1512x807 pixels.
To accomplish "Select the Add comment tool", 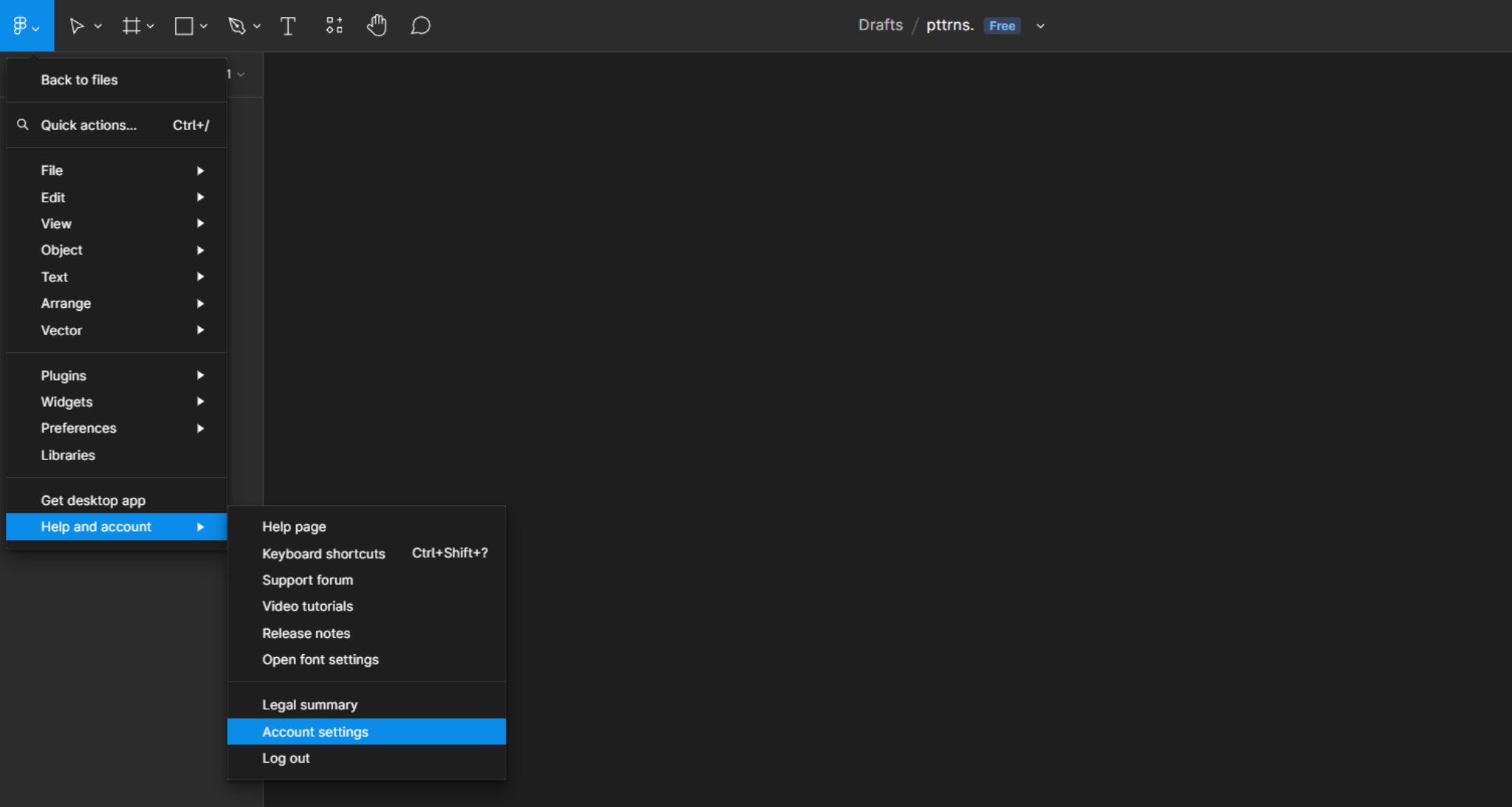I will [421, 26].
